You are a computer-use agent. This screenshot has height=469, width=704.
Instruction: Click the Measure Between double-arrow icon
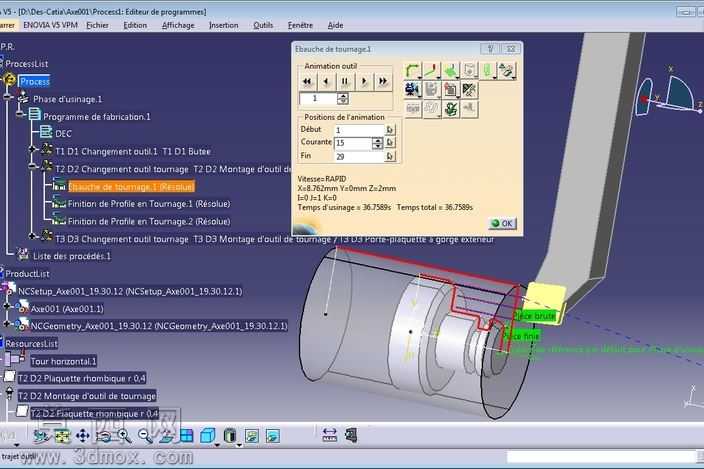click(x=330, y=434)
